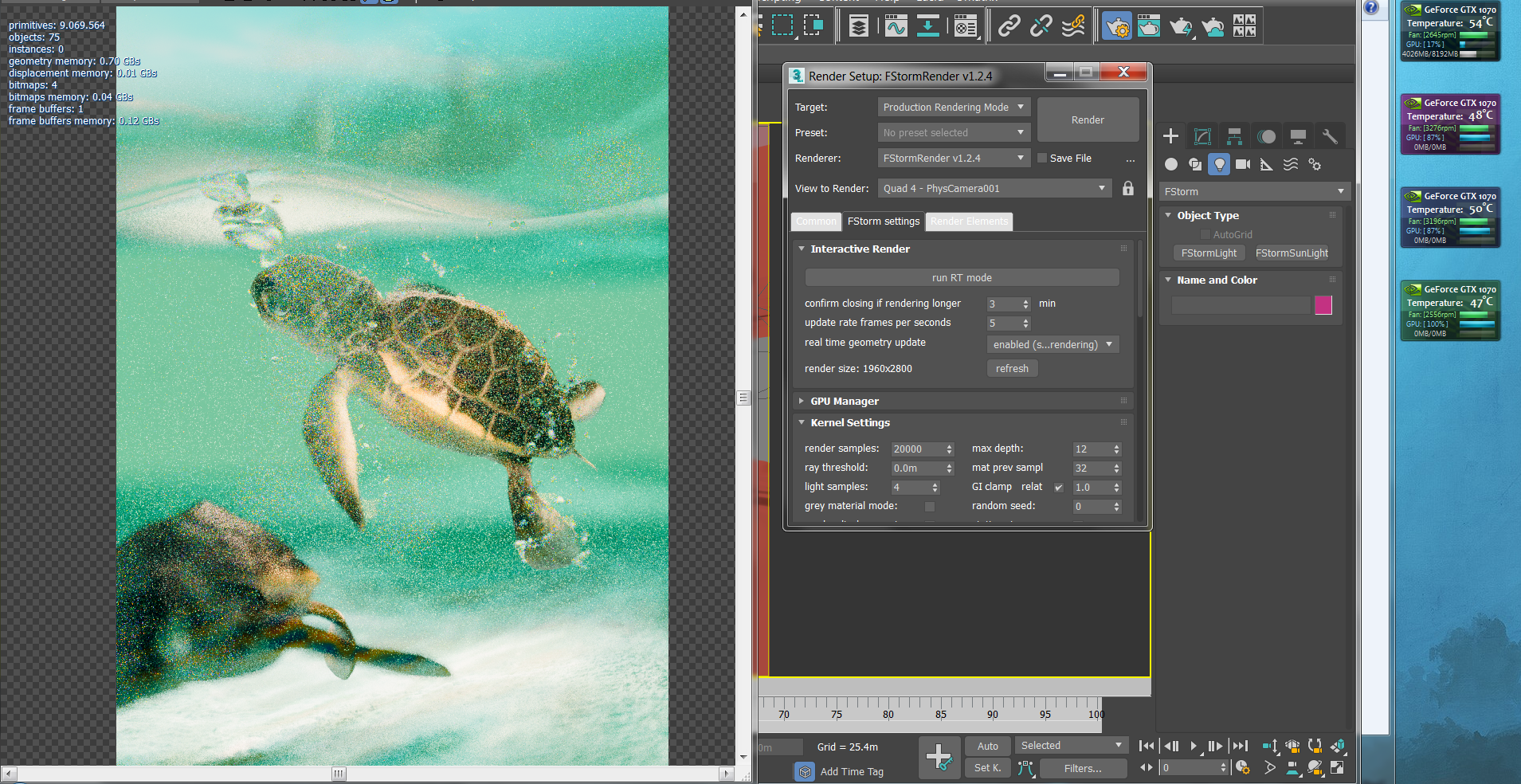Enable grey material mode checkbox
This screenshot has width=1521, height=784.
click(929, 506)
